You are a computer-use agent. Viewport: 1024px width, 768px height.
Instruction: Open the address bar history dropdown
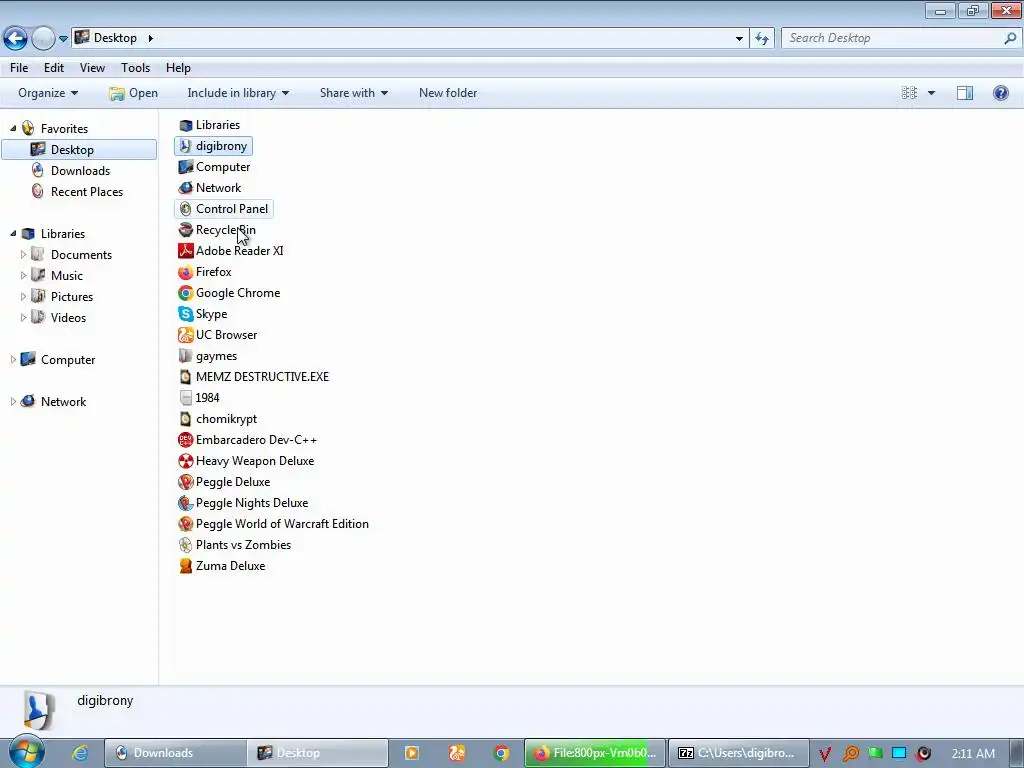coord(739,39)
